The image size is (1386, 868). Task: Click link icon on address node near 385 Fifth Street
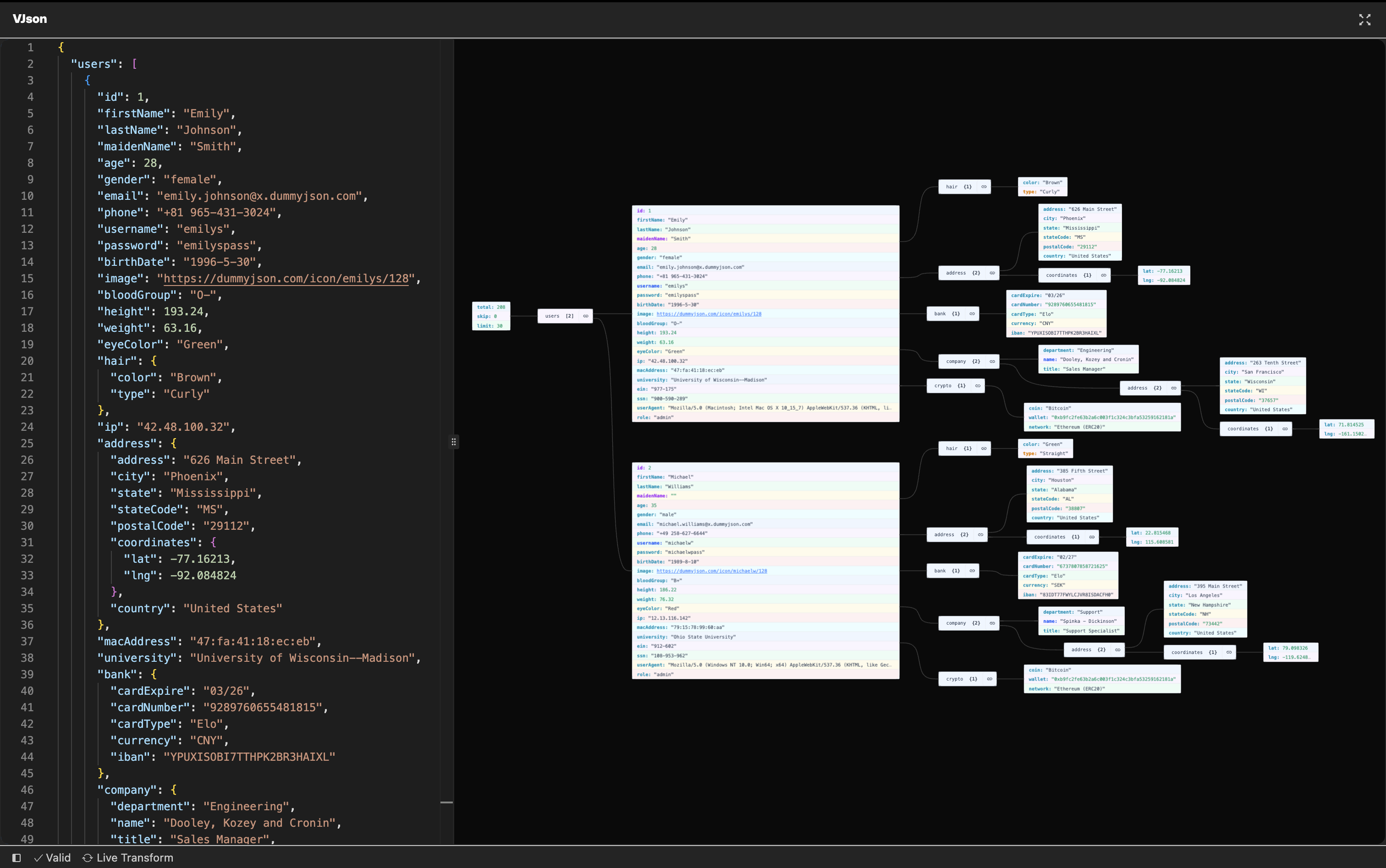[x=981, y=535]
